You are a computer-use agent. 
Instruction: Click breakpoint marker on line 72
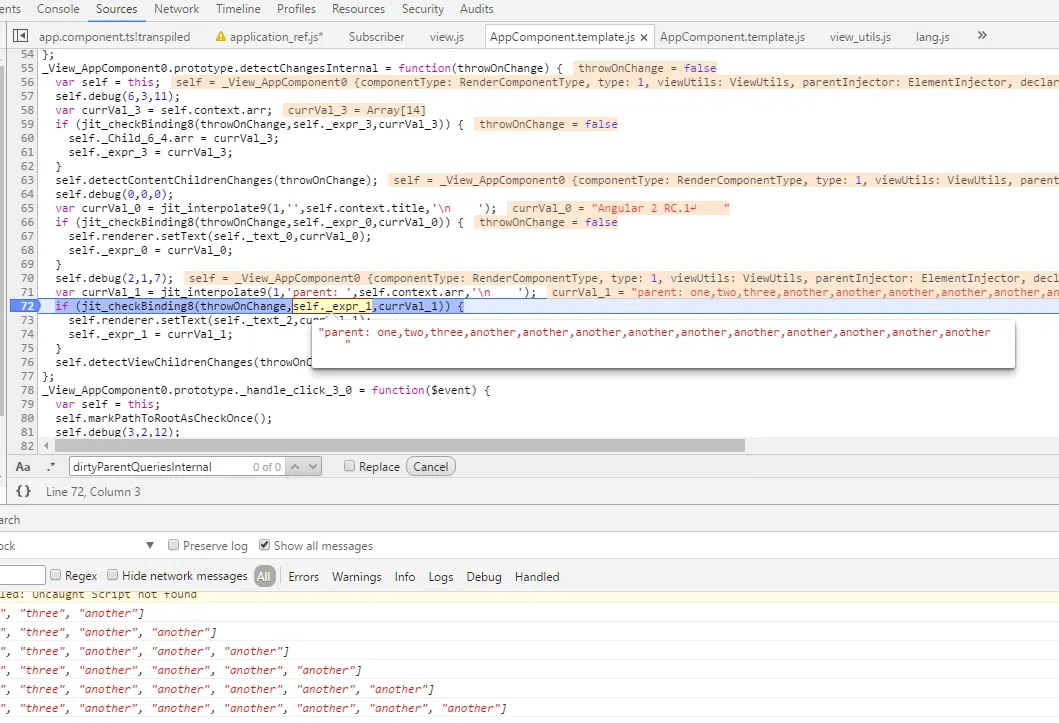coord(24,305)
